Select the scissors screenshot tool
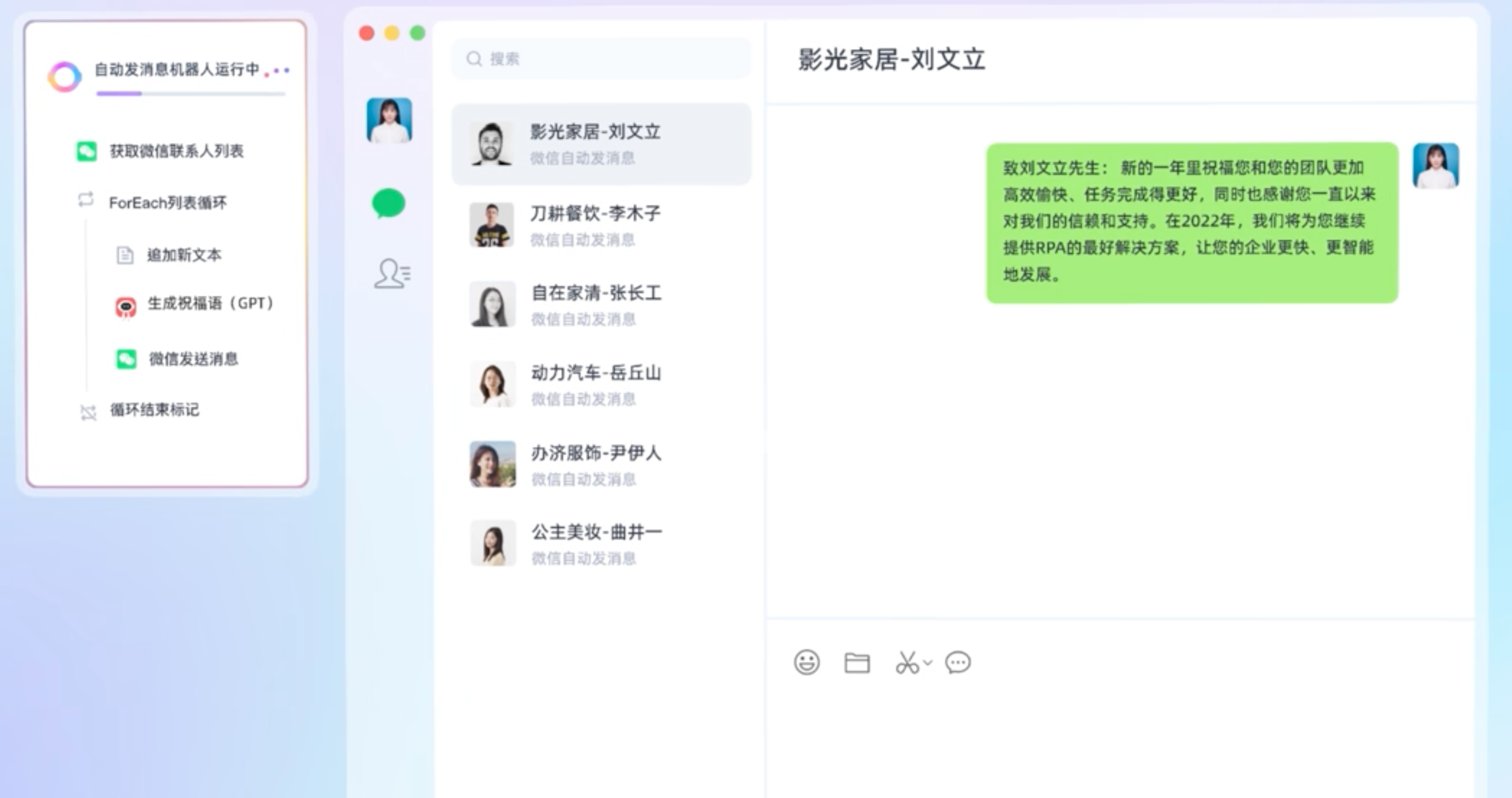 (907, 663)
